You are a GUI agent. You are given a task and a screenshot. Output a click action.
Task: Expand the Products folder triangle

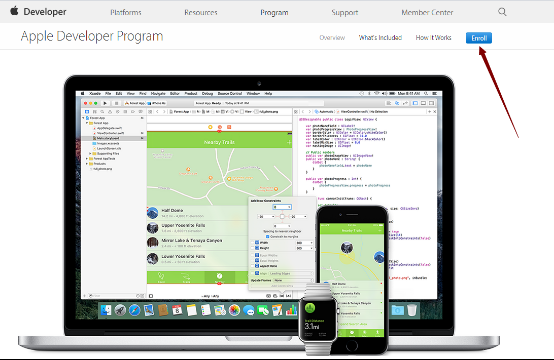coord(87,164)
